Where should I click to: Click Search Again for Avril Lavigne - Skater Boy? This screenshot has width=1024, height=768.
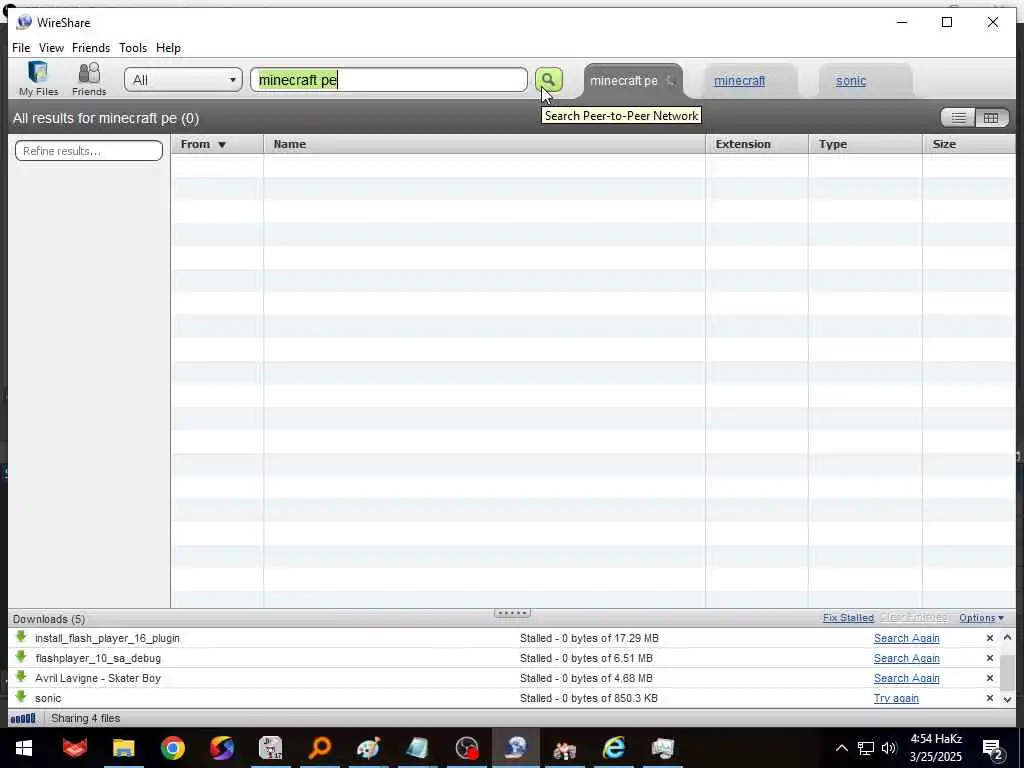point(906,678)
